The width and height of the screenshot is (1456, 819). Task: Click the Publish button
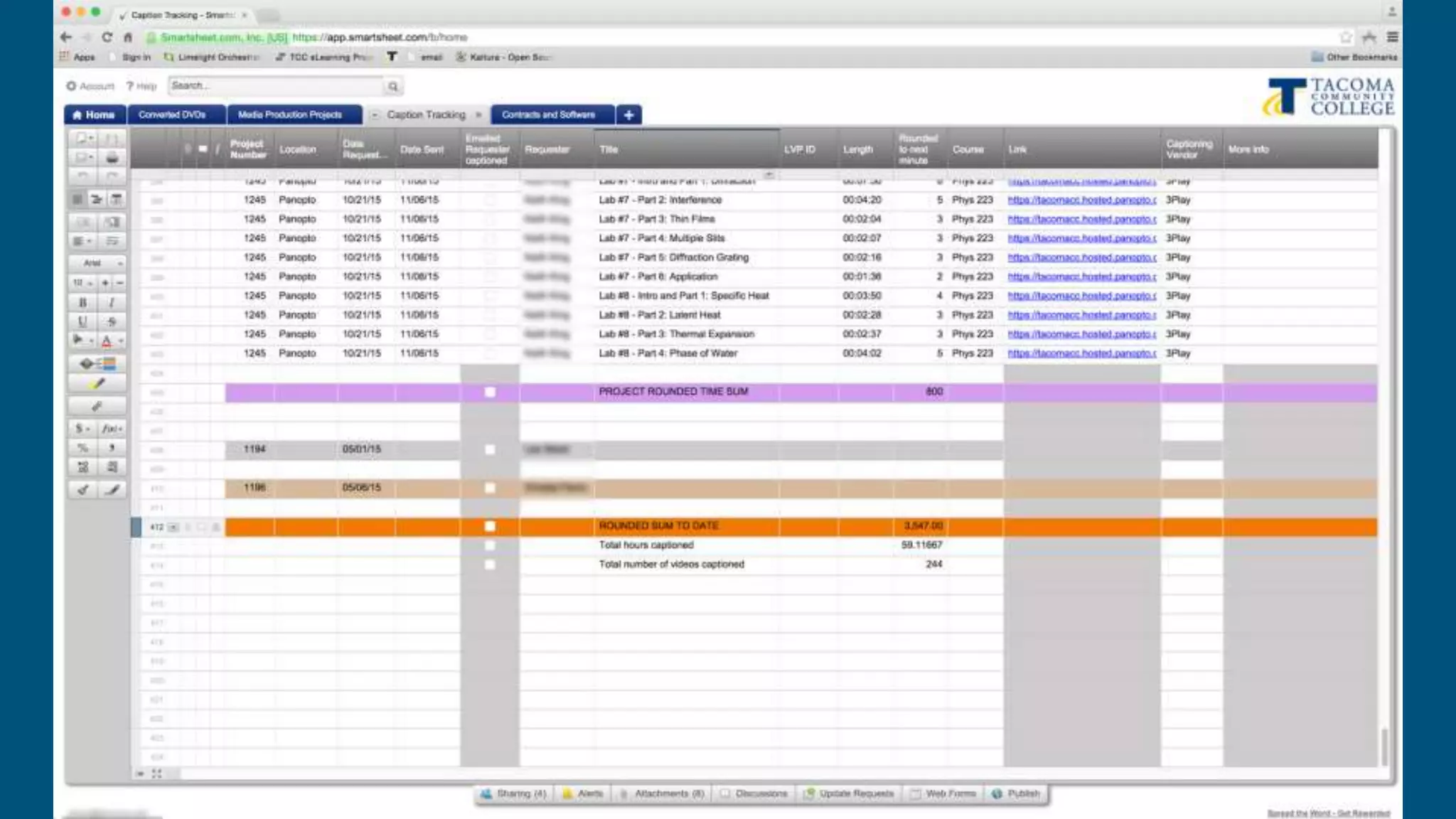(1017, 793)
